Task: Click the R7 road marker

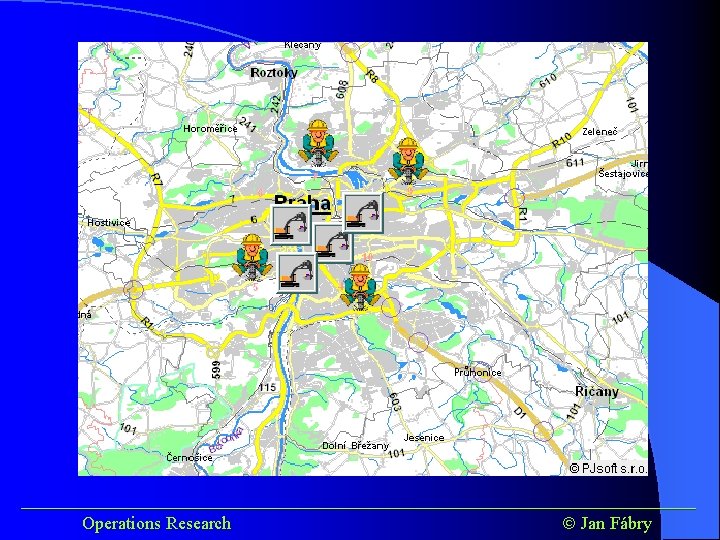Action: (157, 179)
